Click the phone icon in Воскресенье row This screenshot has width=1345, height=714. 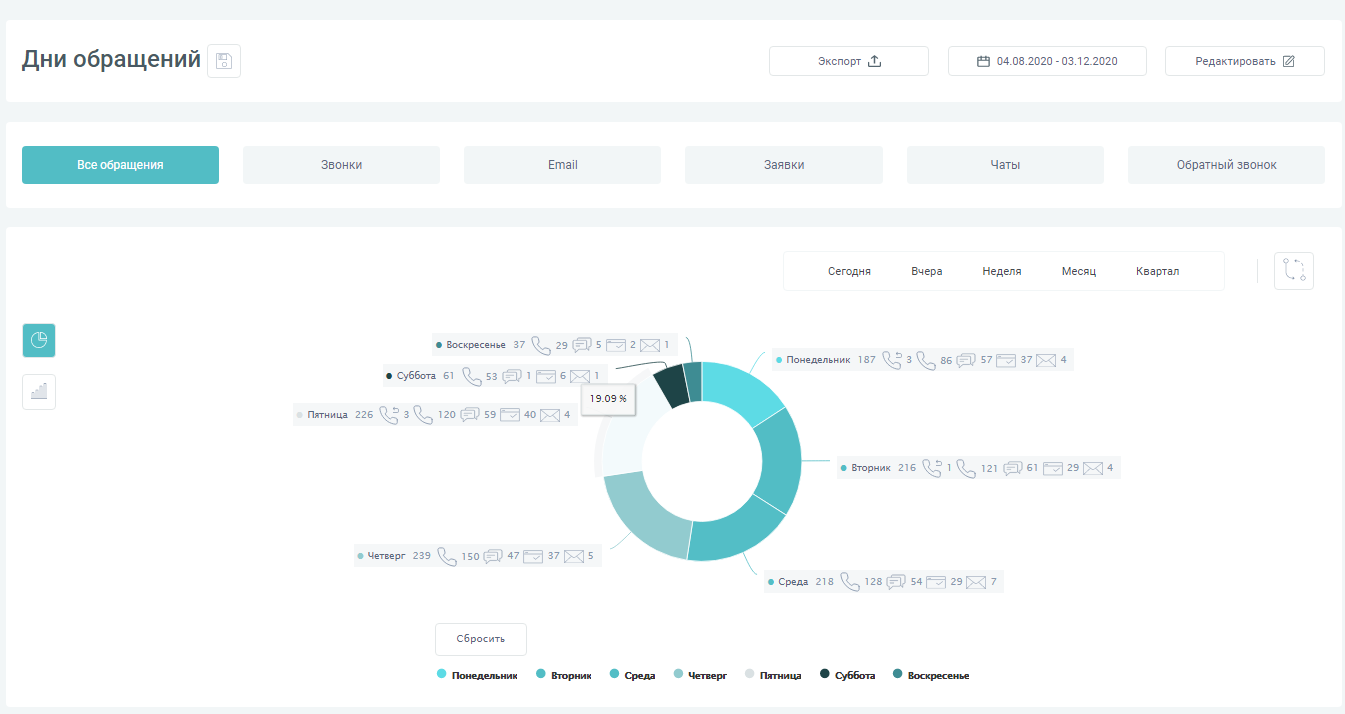(542, 345)
